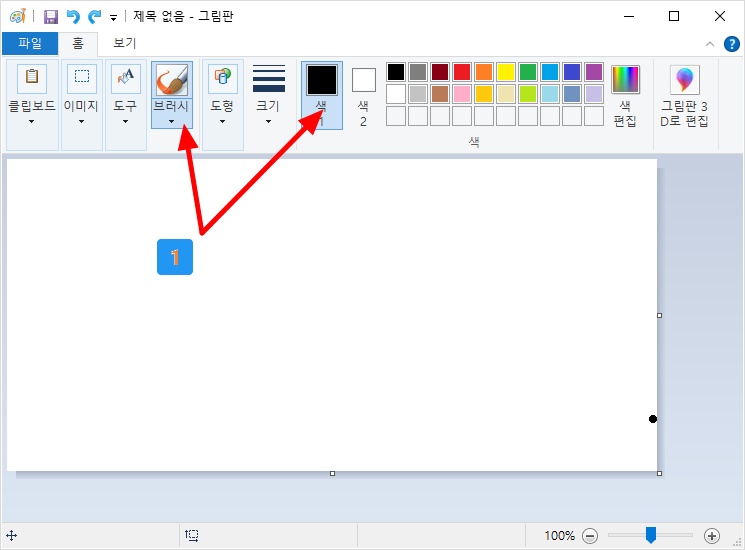This screenshot has height=550, width=745.
Task: Expand the 크기 dropdown arrow
Action: click(268, 122)
